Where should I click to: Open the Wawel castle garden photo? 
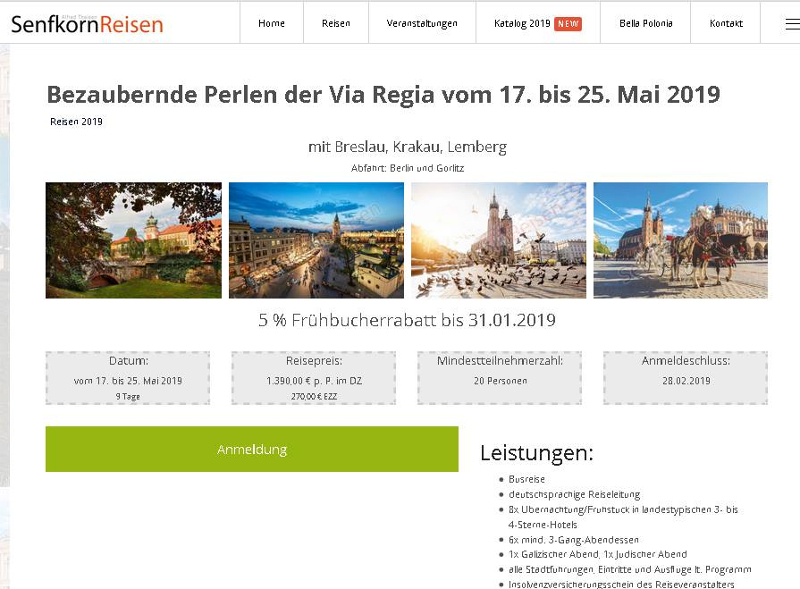pos(134,240)
